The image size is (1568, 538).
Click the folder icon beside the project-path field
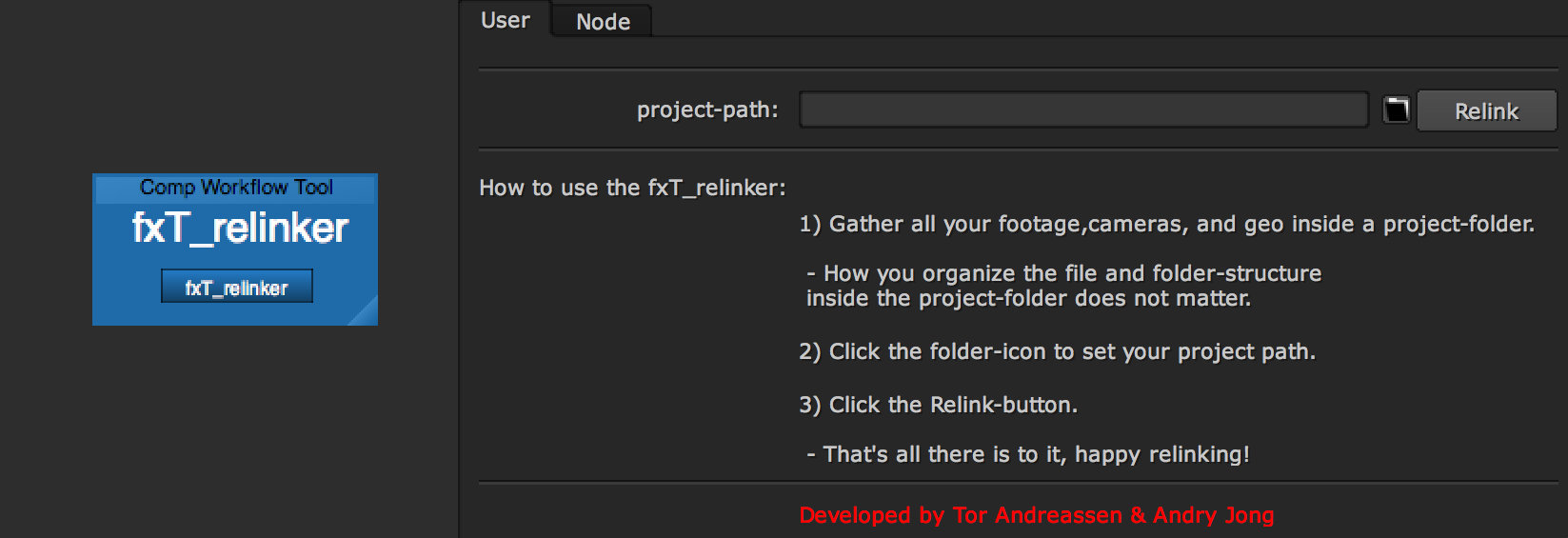(x=1396, y=110)
